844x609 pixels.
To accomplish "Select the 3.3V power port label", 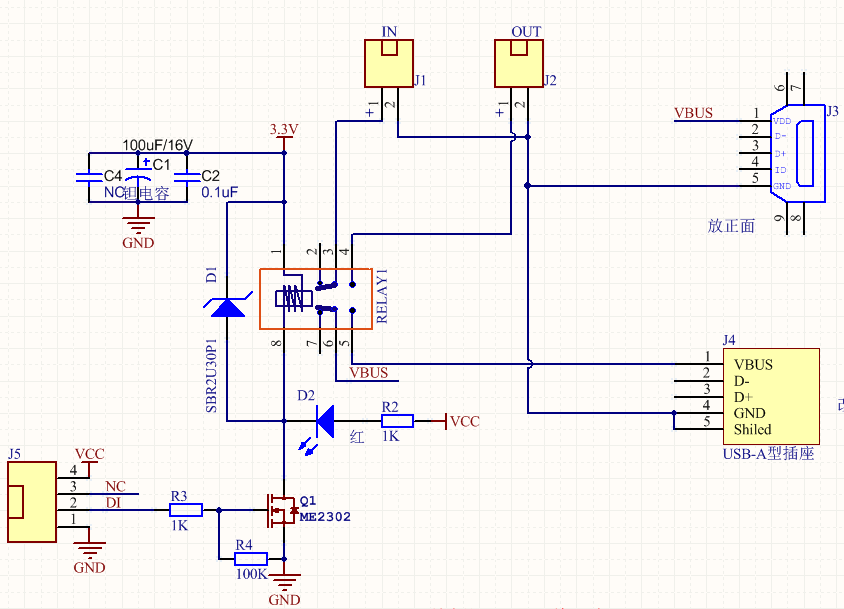I will point(284,130).
